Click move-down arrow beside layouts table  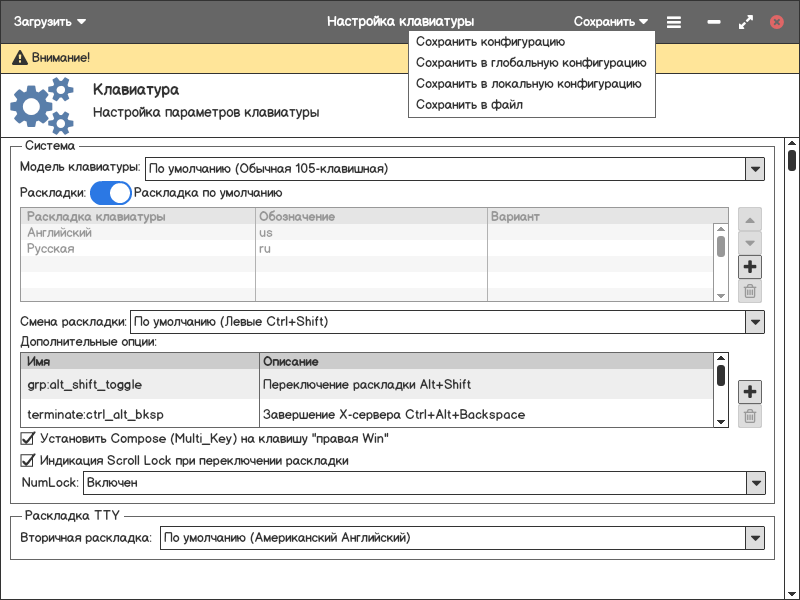point(750,243)
